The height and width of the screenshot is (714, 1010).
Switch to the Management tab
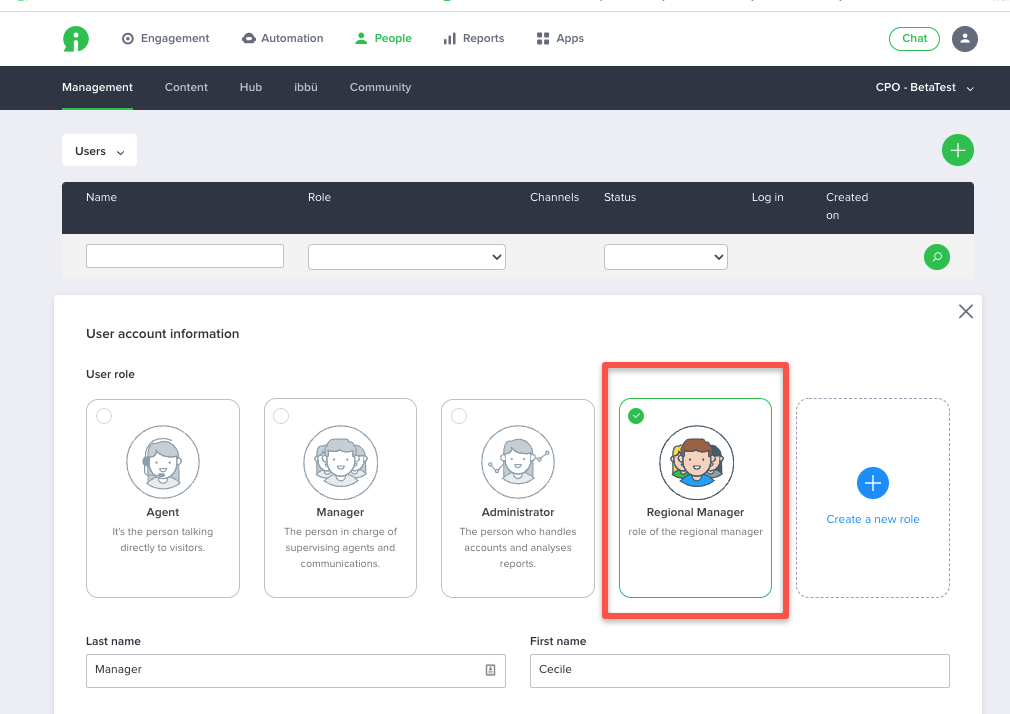[97, 88]
